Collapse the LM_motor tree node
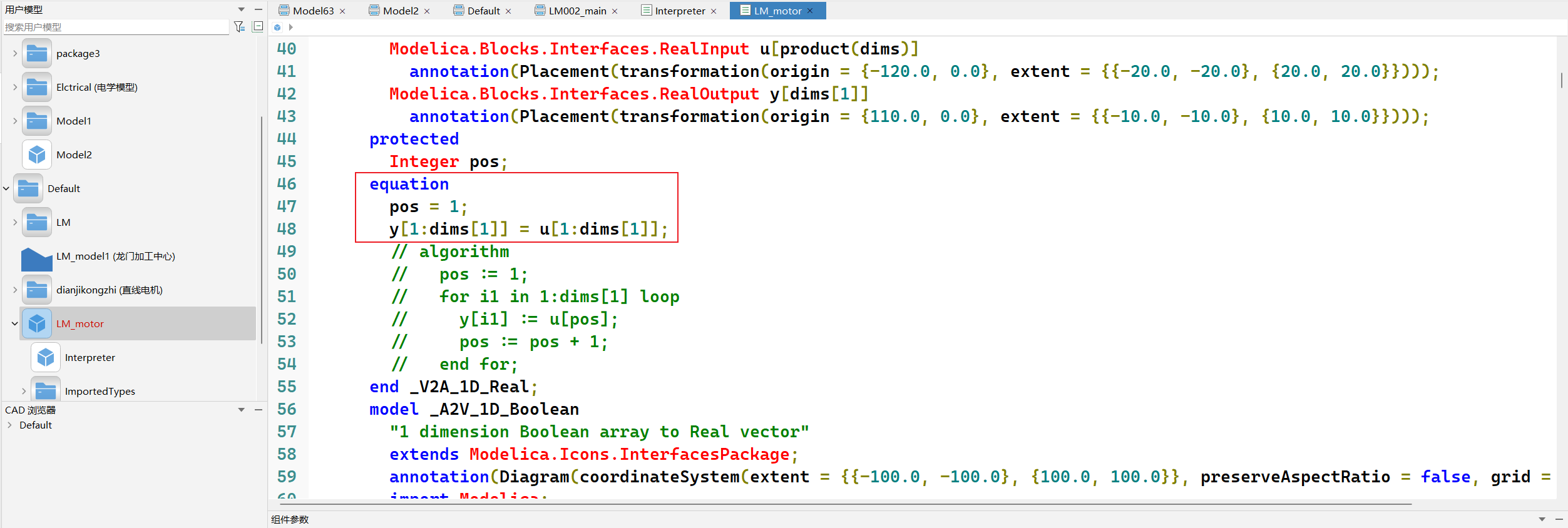The height and width of the screenshot is (528, 1568). [15, 323]
